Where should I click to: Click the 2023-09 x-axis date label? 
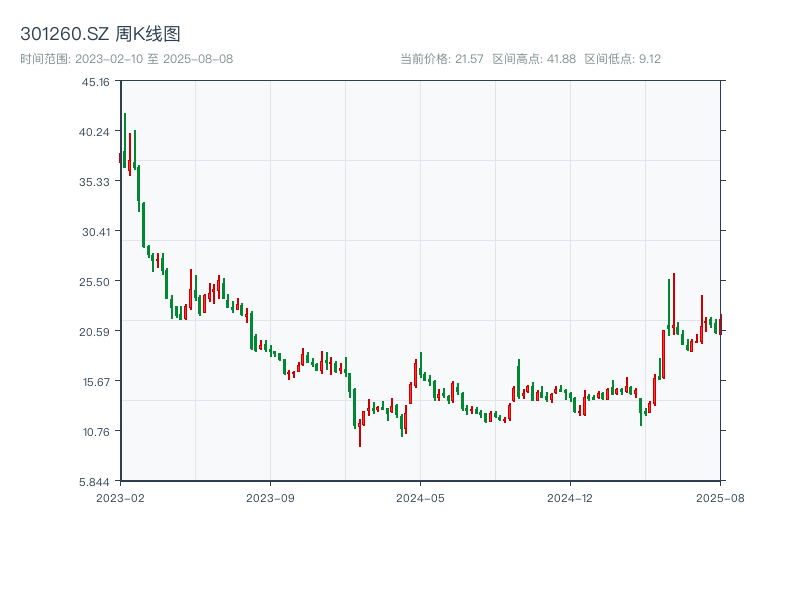tap(270, 496)
